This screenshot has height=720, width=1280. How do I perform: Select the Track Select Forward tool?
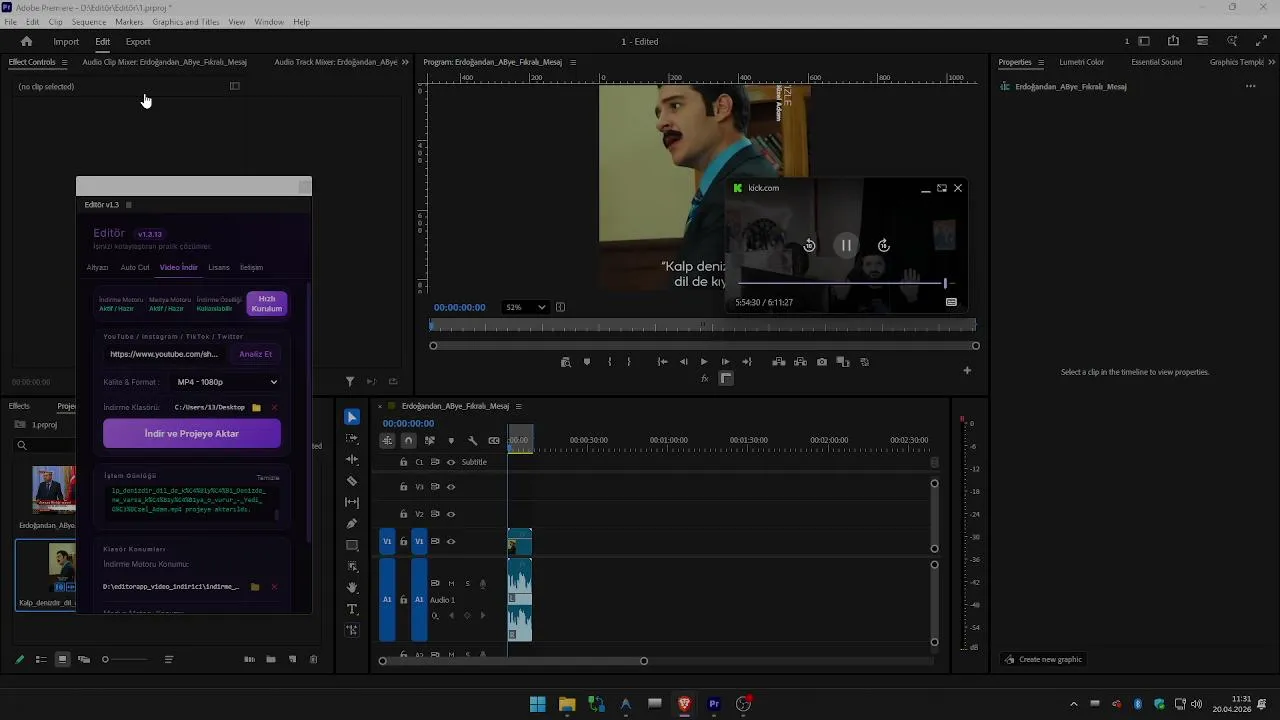pos(352,438)
